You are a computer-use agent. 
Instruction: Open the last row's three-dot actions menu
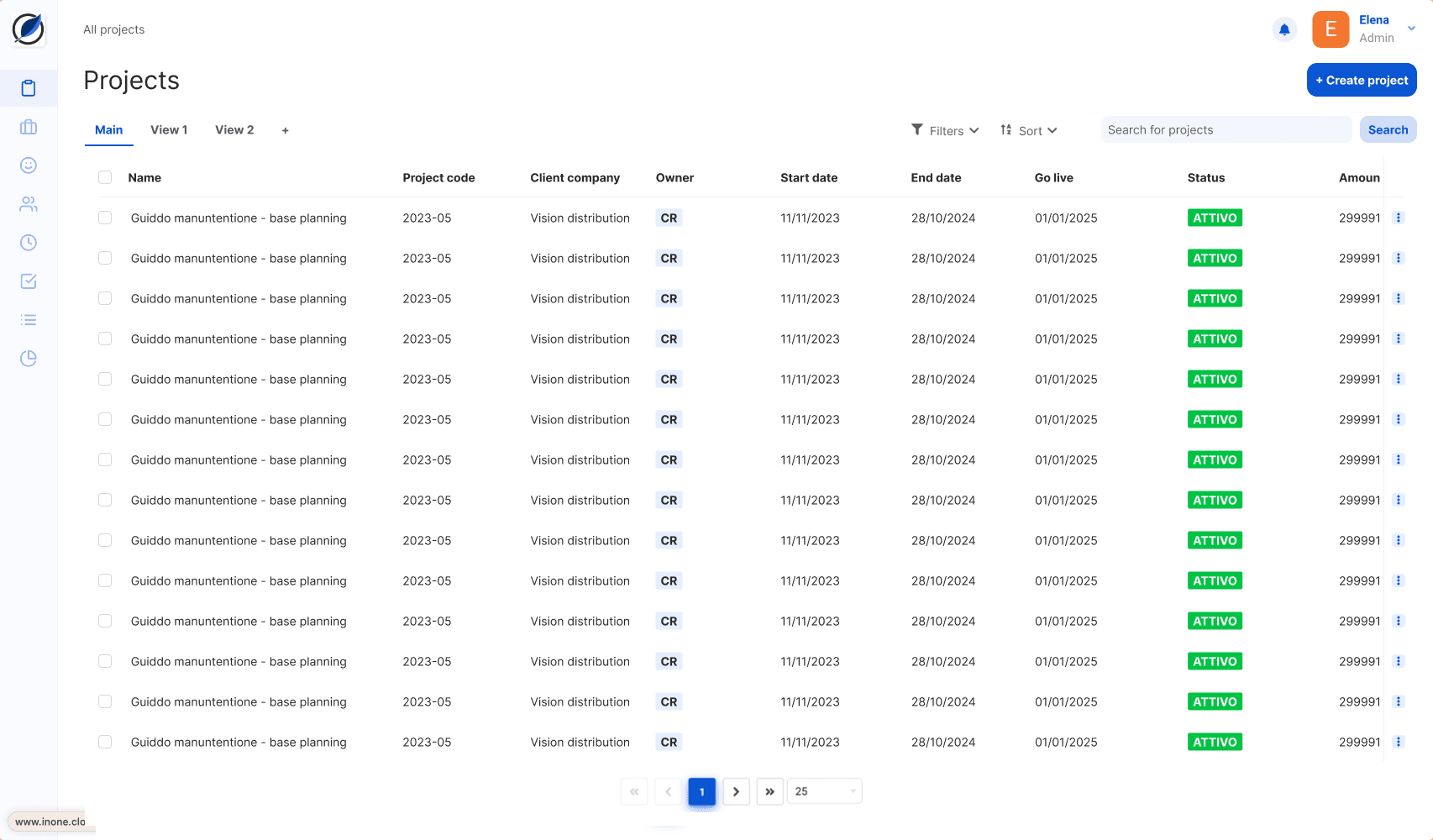tap(1399, 742)
